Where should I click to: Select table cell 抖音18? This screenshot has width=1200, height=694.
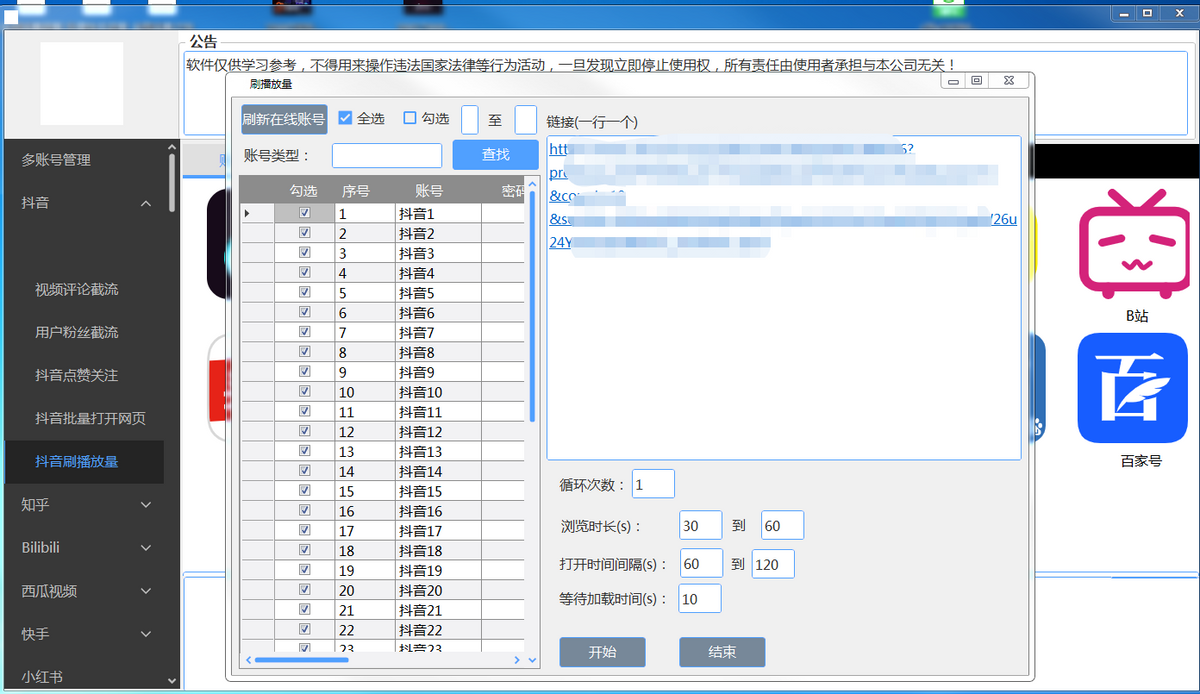[x=438, y=550]
